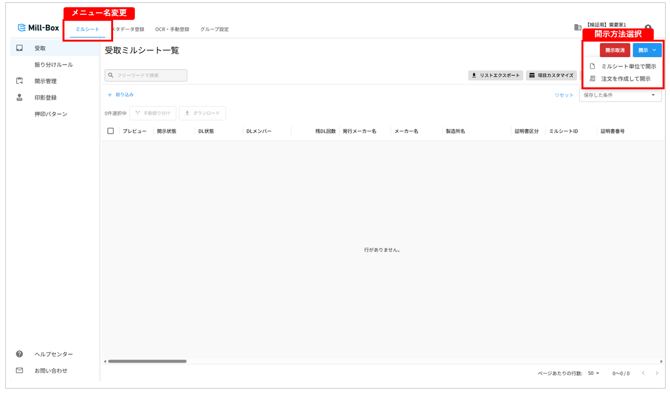
Task: Open 押印パターン in sidebar
Action: pos(51,114)
